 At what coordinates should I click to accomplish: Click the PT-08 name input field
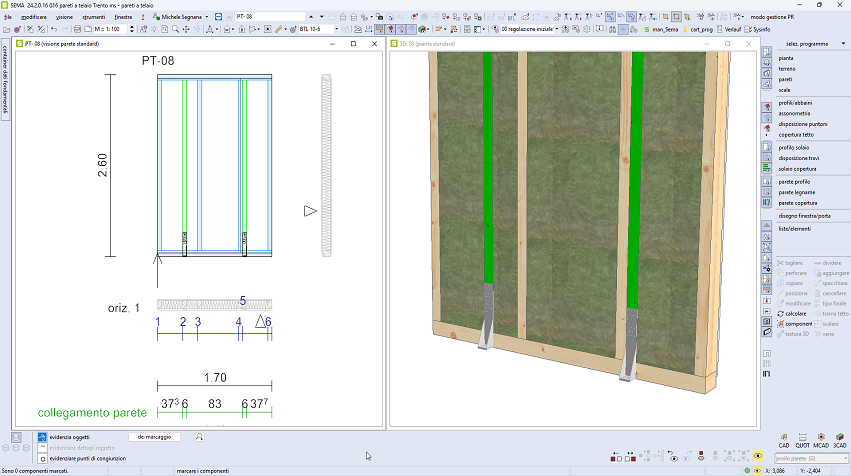(x=268, y=17)
